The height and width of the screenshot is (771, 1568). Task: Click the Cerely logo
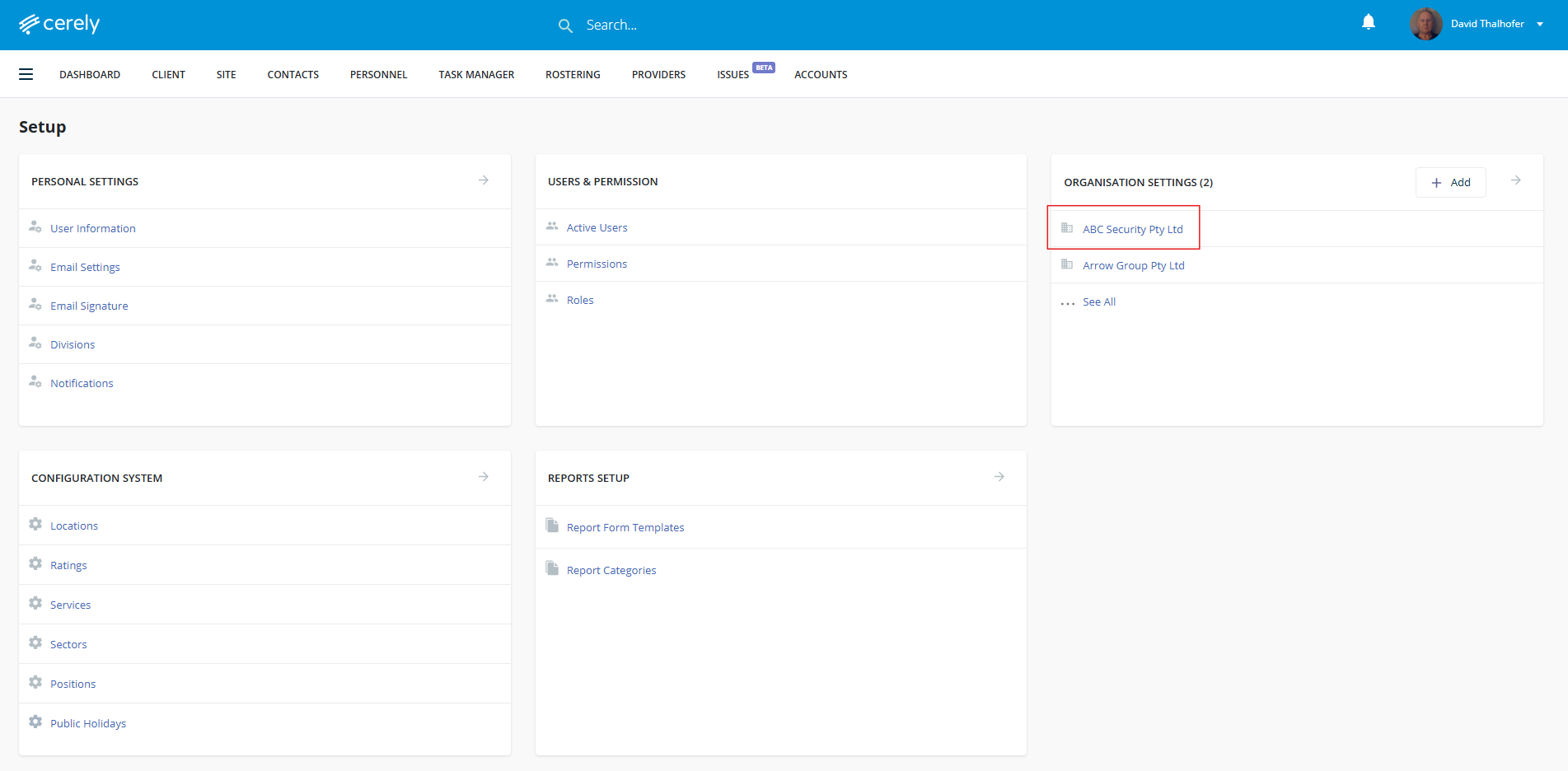coord(59,24)
